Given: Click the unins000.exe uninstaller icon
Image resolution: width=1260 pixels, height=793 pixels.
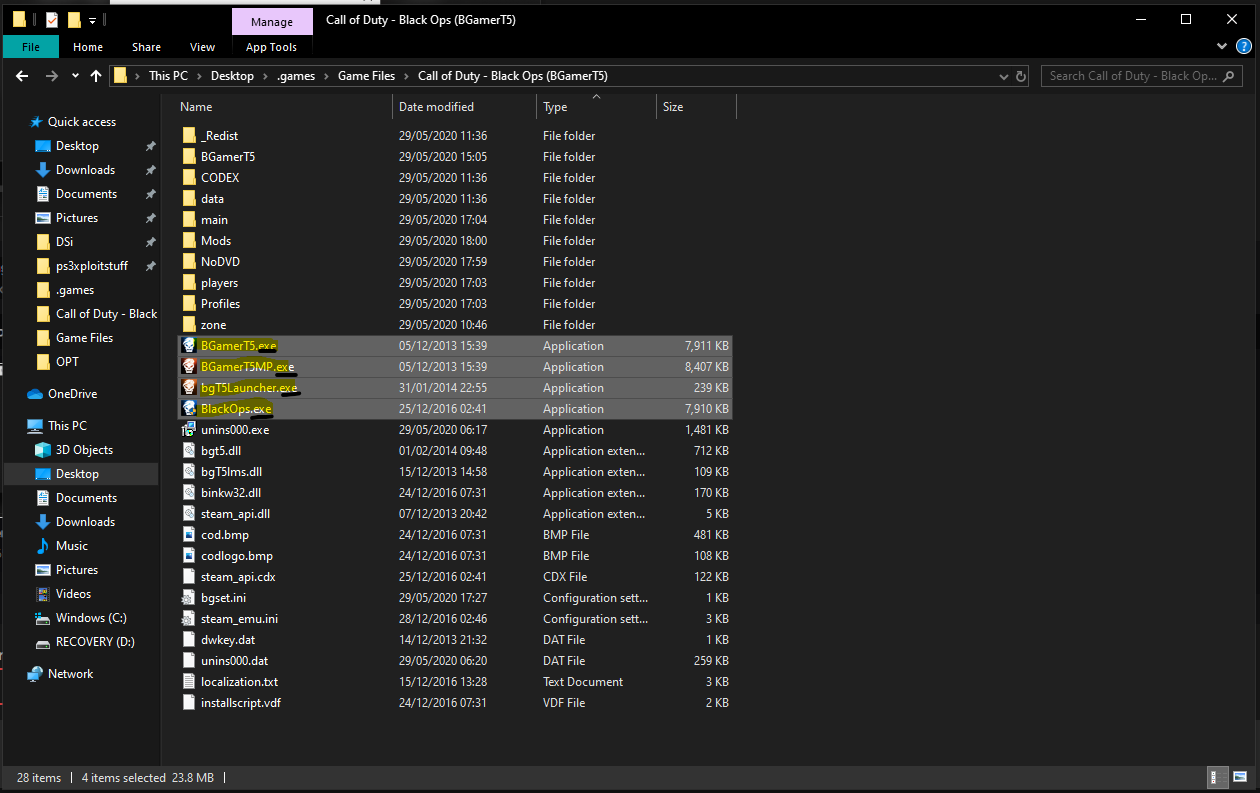Looking at the screenshot, I should [x=189, y=430].
